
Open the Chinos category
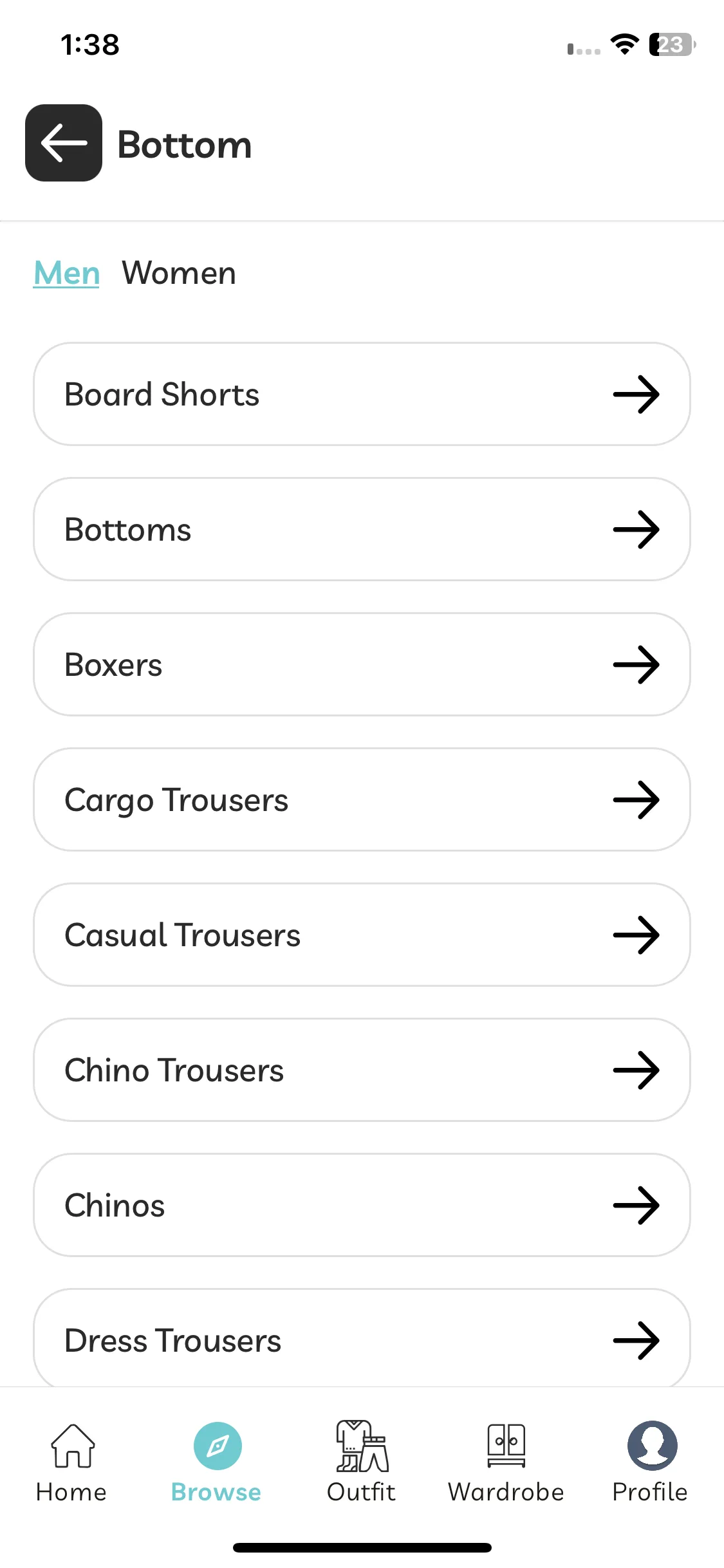point(362,1205)
